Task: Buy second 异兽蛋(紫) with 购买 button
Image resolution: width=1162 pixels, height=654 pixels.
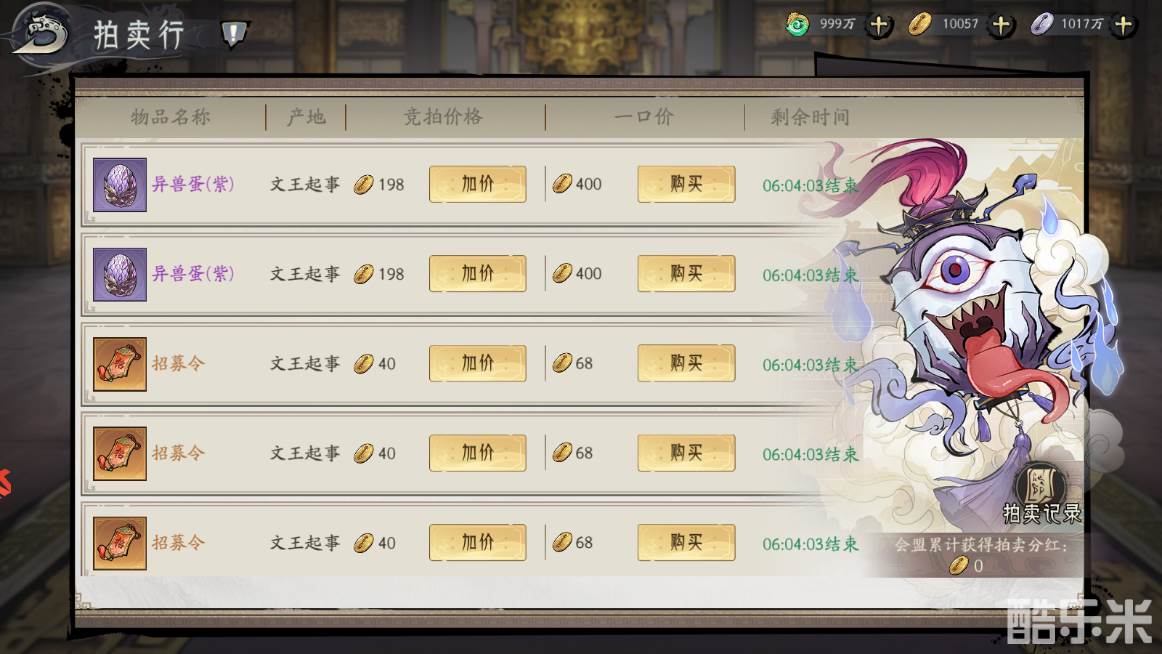Action: (x=686, y=273)
